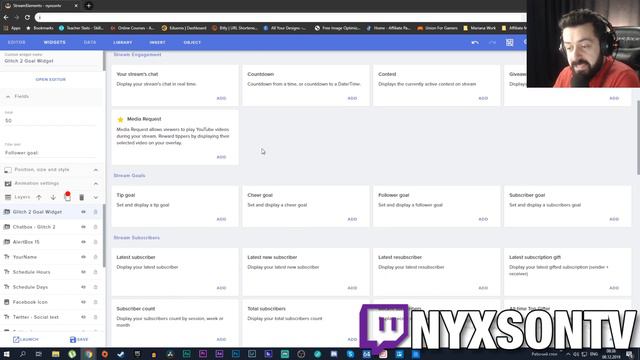The width and height of the screenshot is (640, 360).
Task: Open the Editor menu tab
Action: click(x=17, y=42)
